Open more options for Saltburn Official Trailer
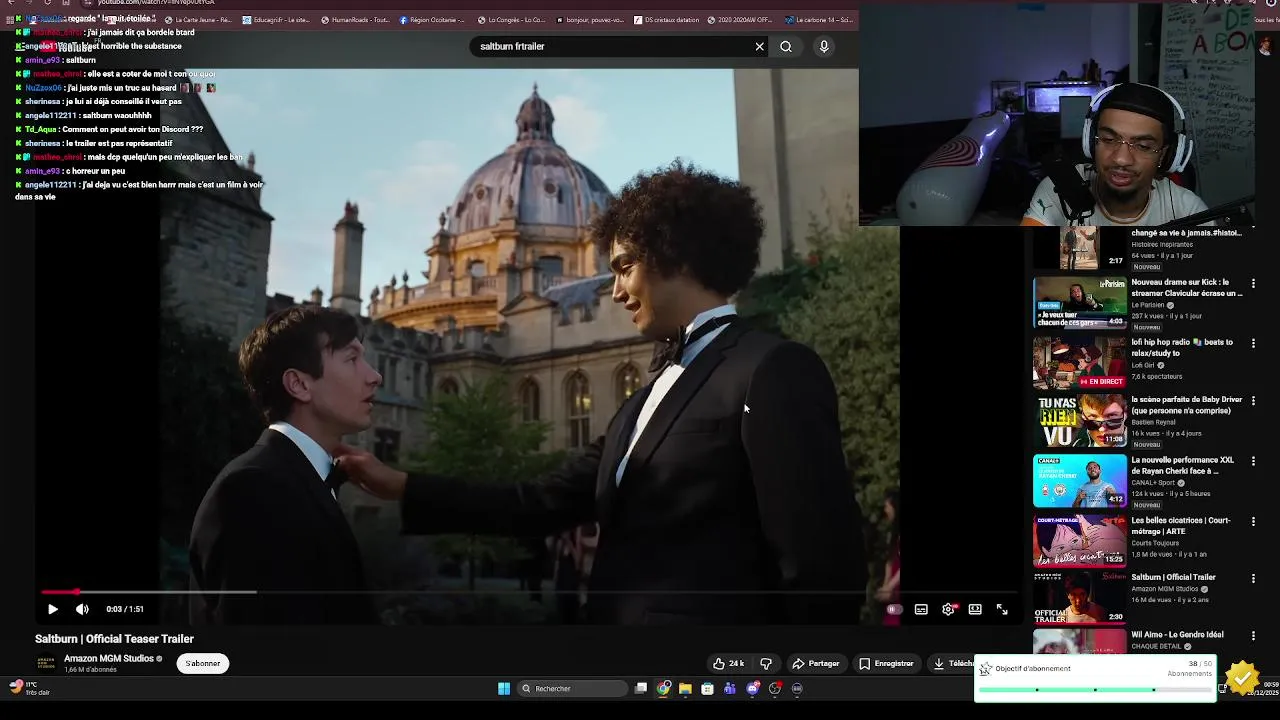1280x720 pixels. point(1253,579)
